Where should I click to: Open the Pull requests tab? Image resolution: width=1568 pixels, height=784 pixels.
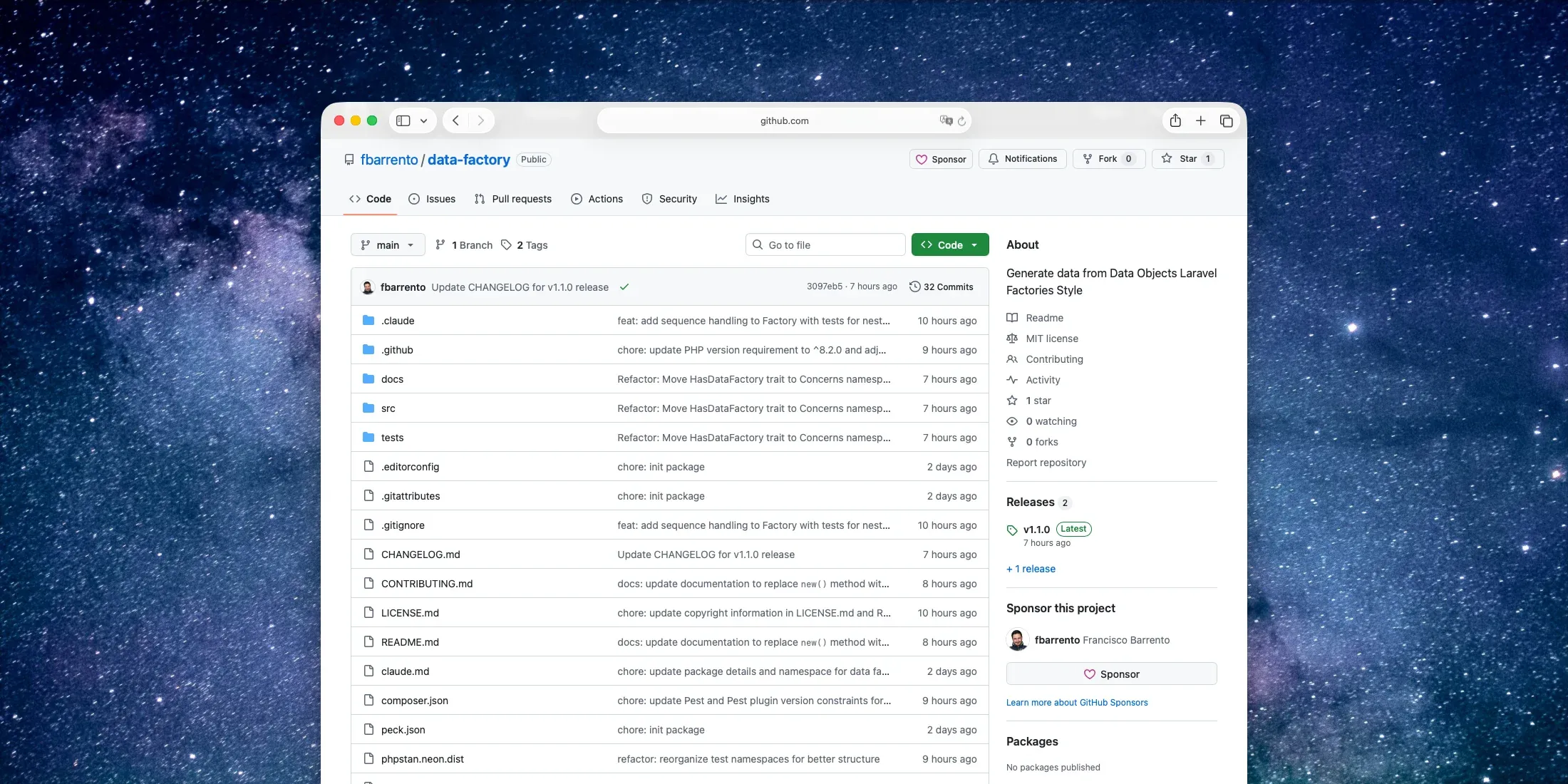[x=513, y=199]
